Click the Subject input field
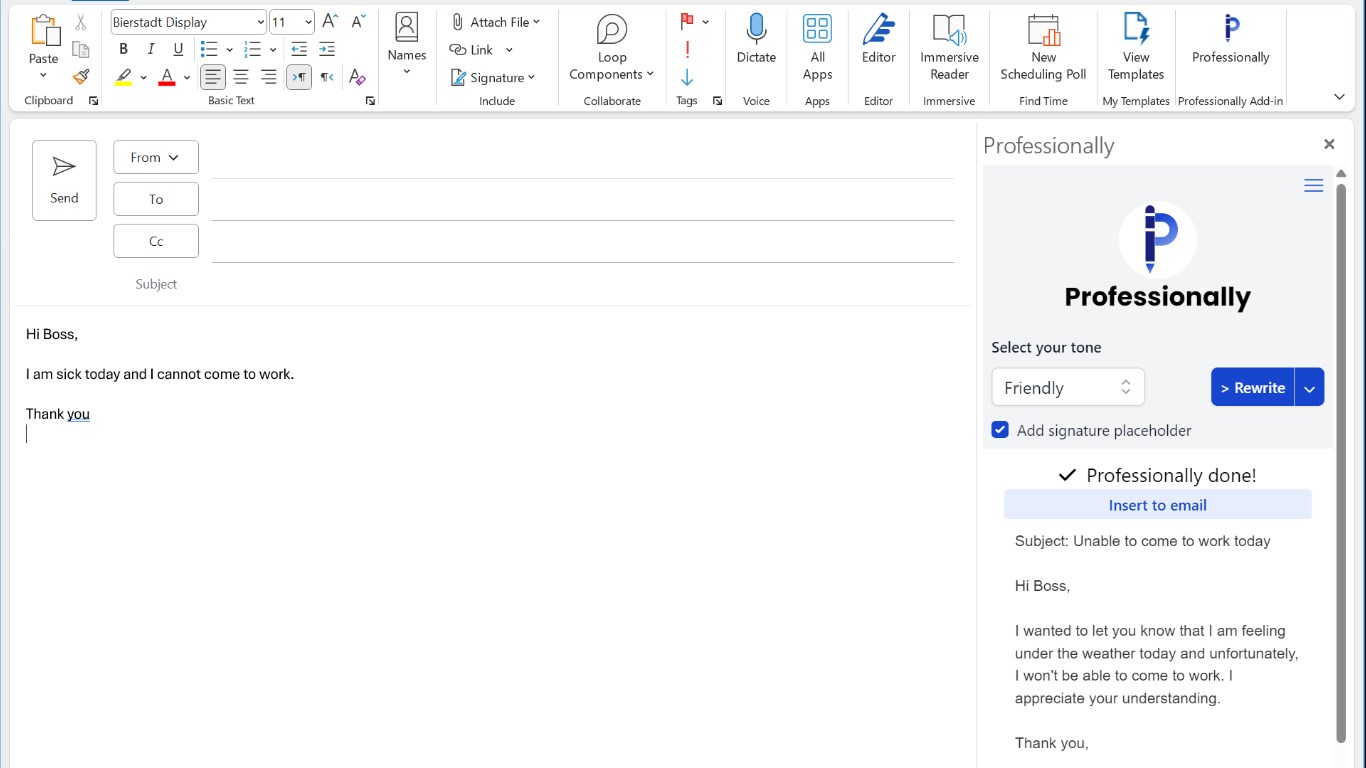This screenshot has width=1366, height=768. pos(582,284)
